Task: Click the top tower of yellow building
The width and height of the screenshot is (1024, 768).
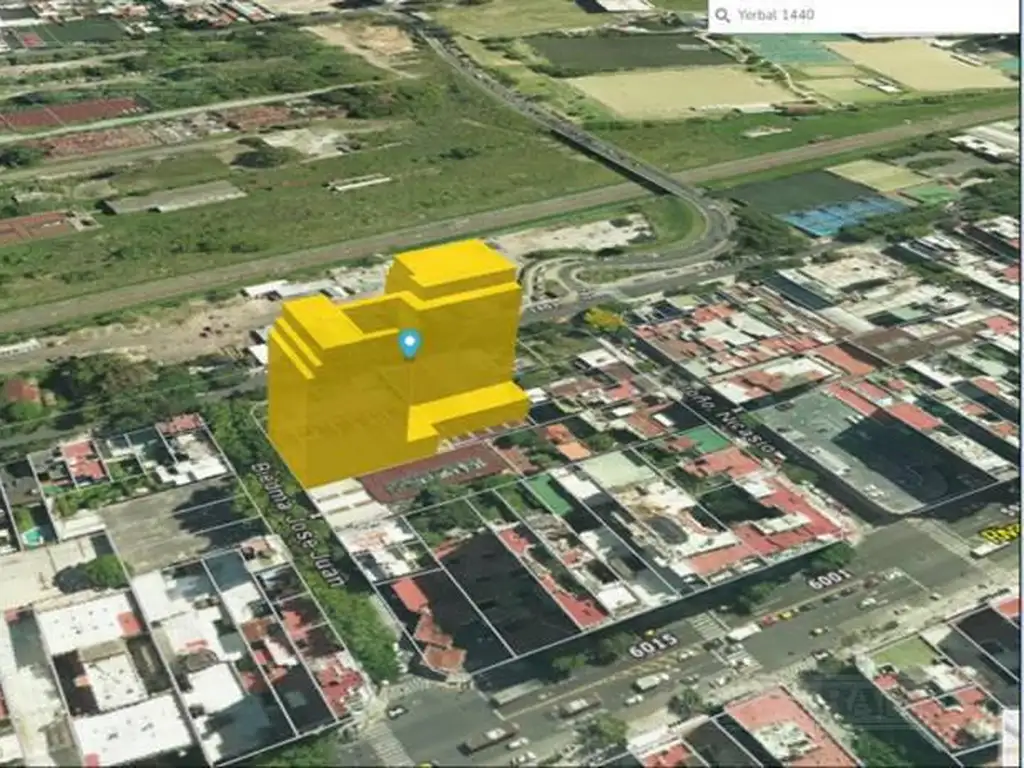Action: tap(453, 267)
